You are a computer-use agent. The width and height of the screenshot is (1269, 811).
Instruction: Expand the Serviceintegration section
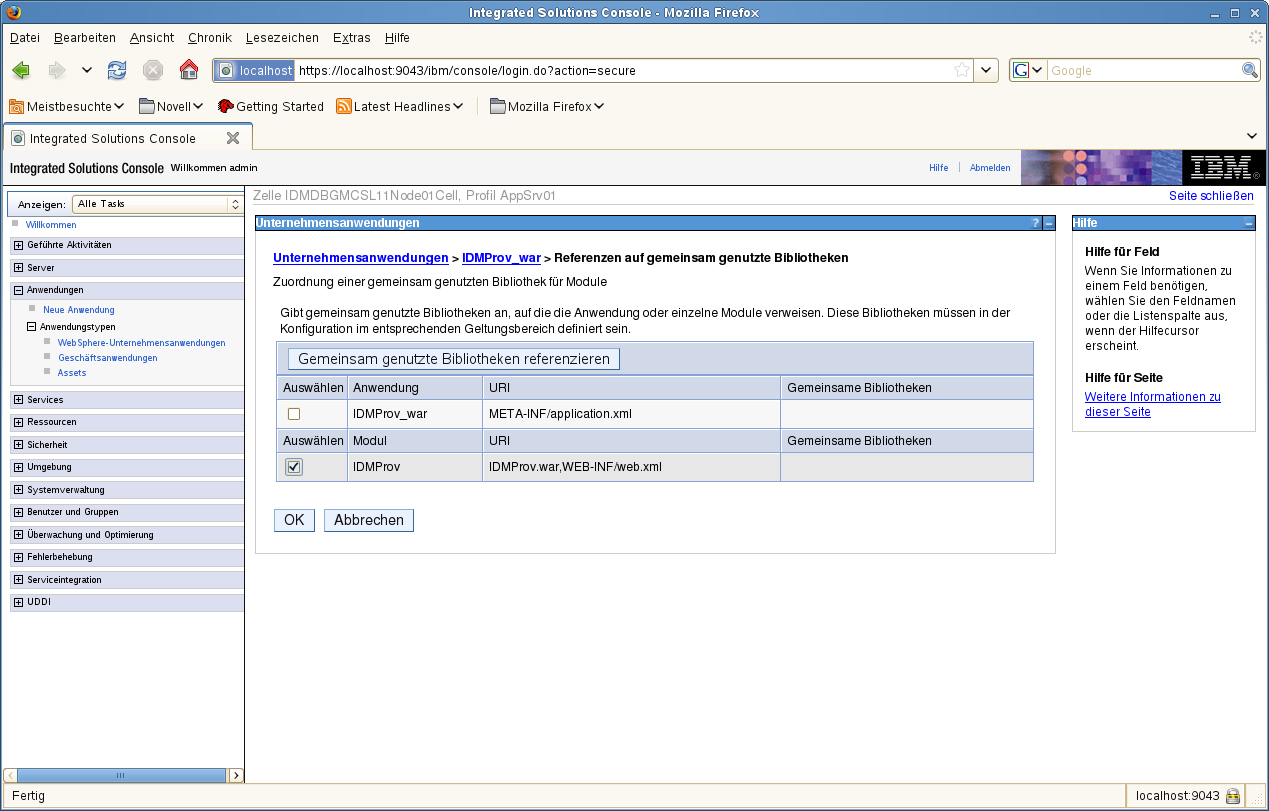click(x=18, y=580)
